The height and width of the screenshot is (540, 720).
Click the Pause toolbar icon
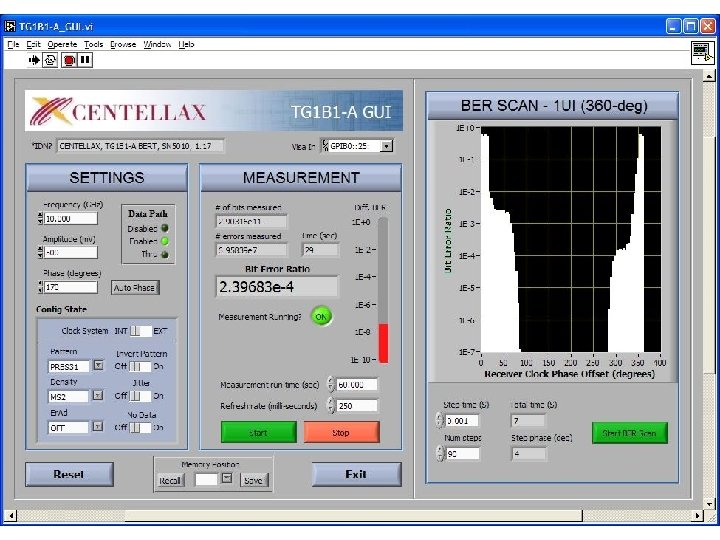pos(85,60)
